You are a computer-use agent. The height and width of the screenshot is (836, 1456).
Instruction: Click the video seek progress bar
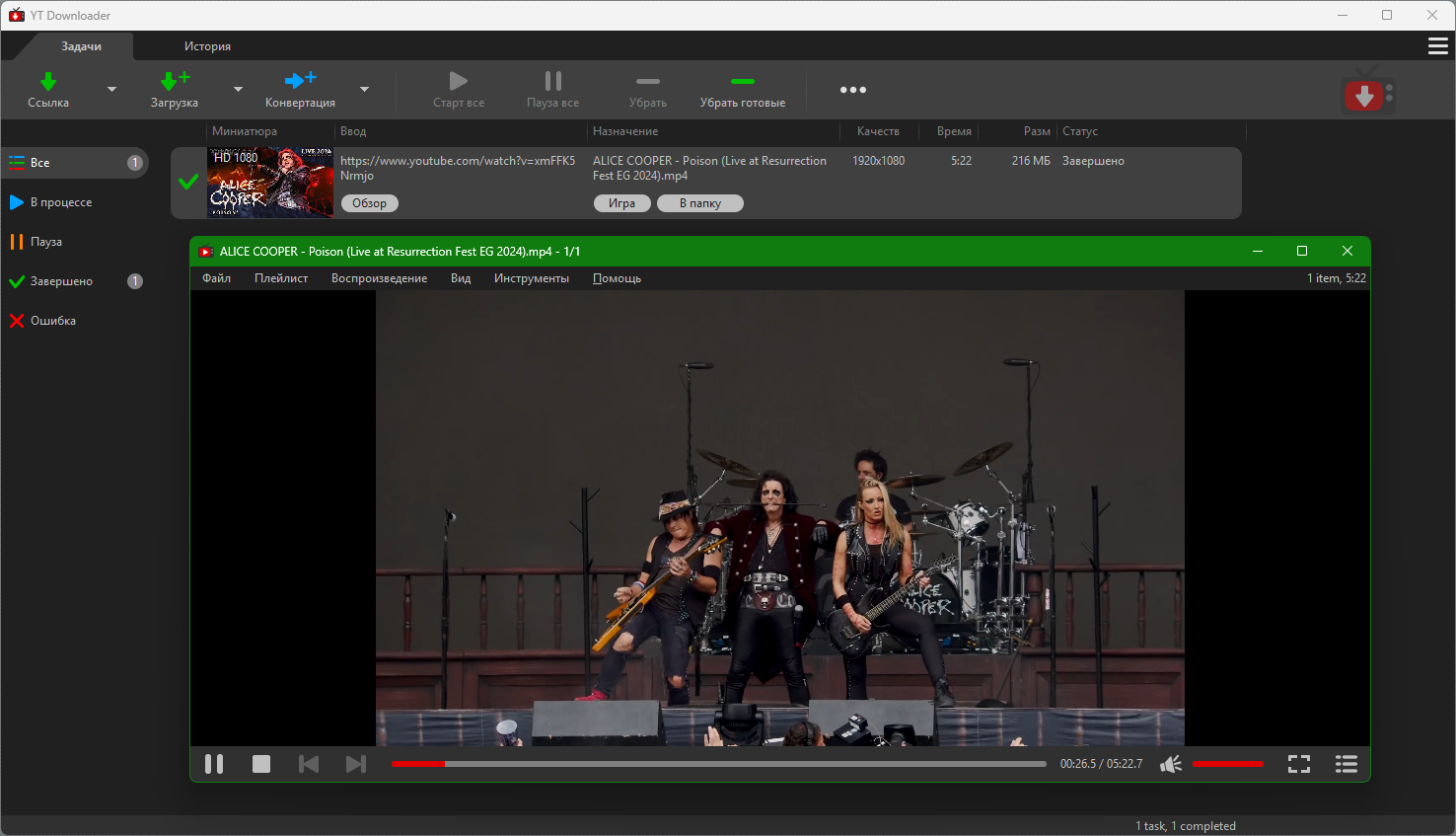719,764
